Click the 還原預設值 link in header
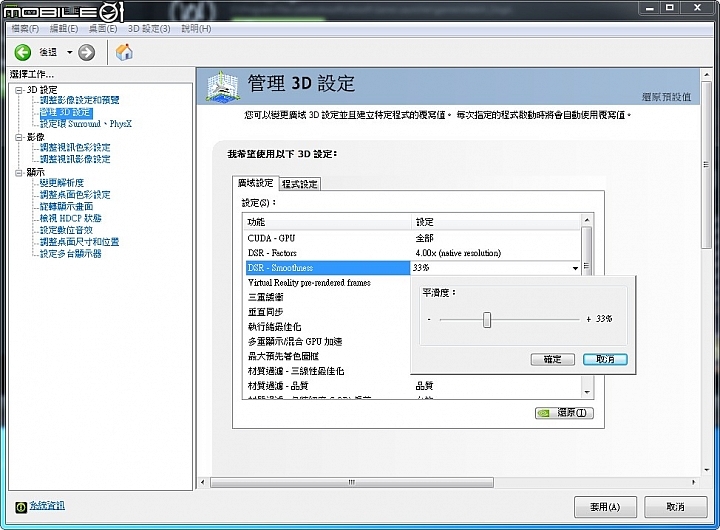 click(666, 97)
